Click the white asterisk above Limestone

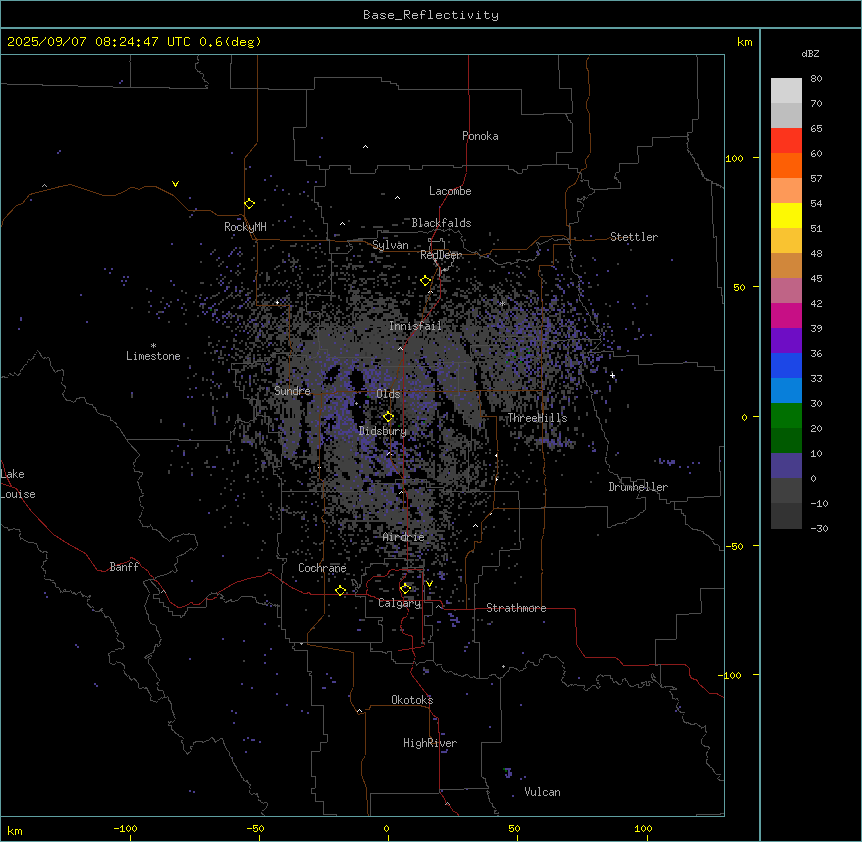click(x=153, y=346)
